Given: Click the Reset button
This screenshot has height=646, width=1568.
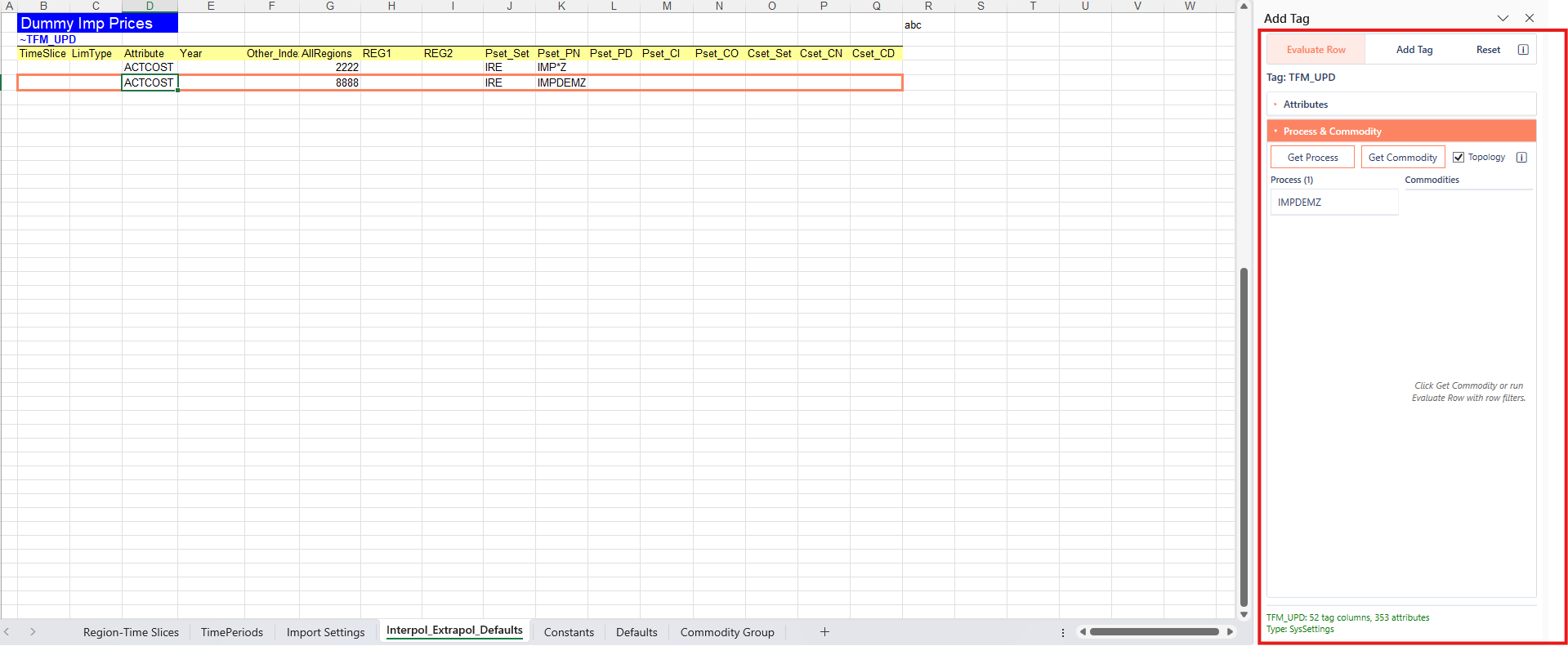Looking at the screenshot, I should pyautogui.click(x=1488, y=50).
